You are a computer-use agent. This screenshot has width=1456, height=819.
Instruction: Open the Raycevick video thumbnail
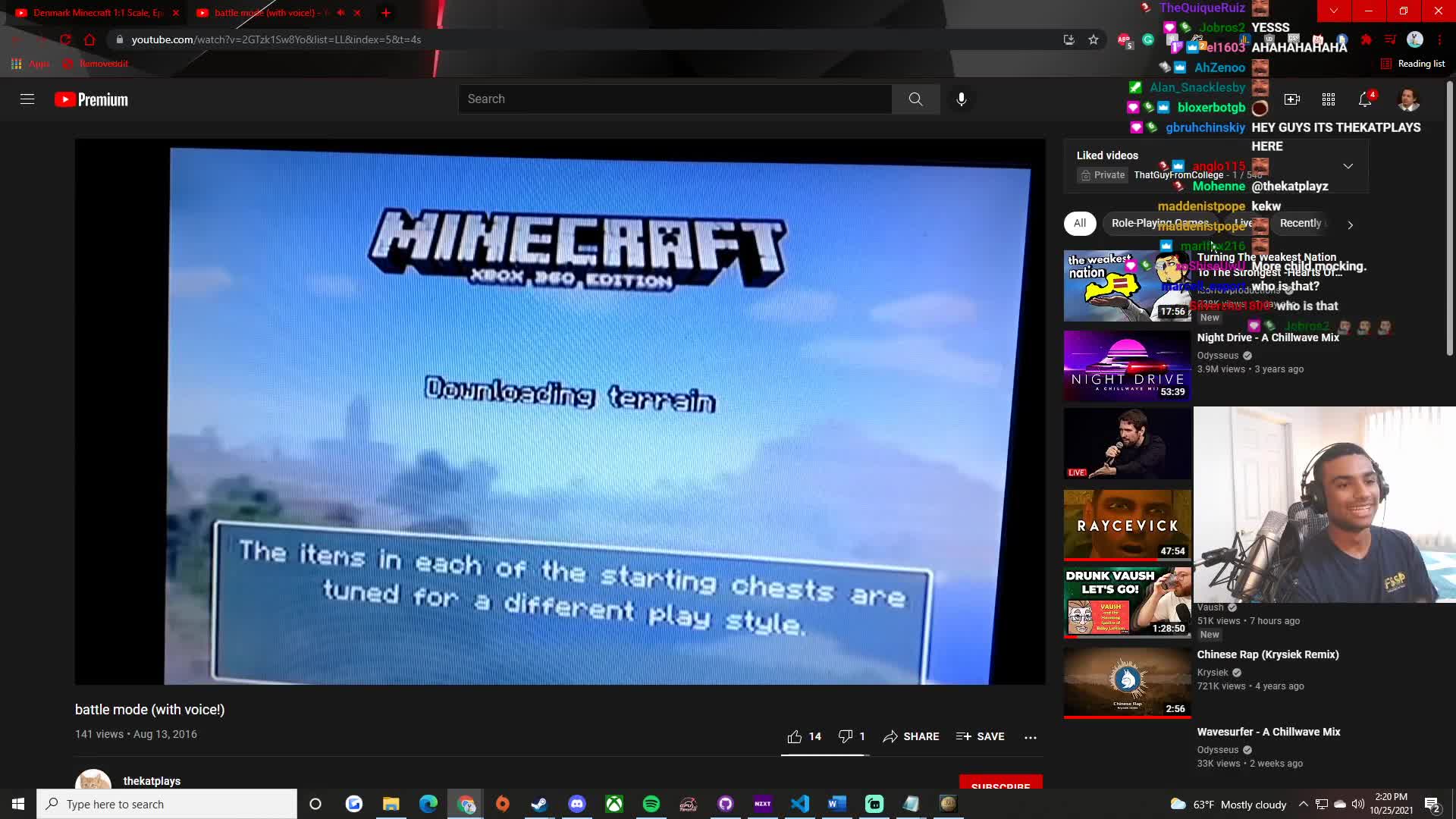click(x=1127, y=525)
